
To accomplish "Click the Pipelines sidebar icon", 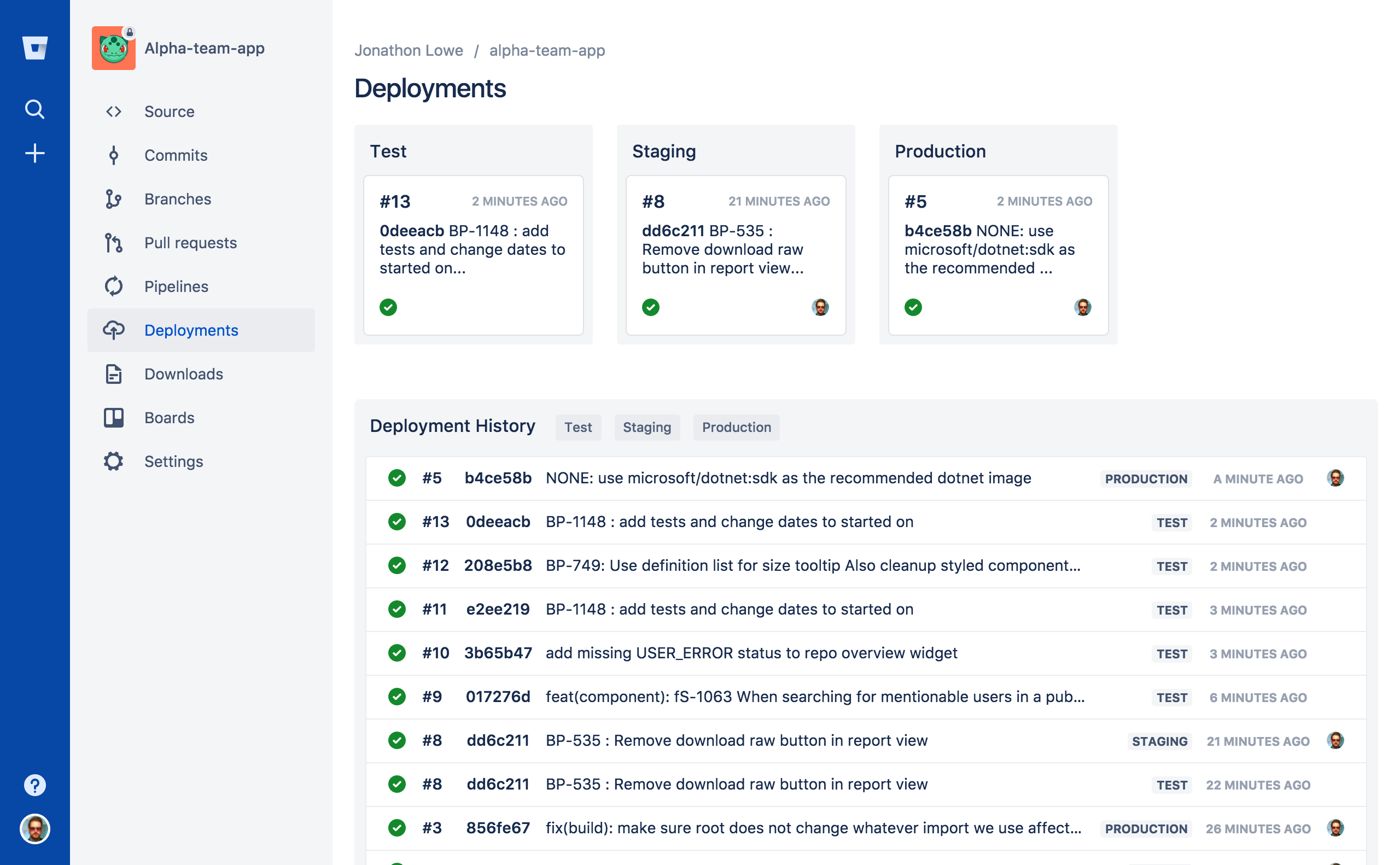I will click(113, 286).
